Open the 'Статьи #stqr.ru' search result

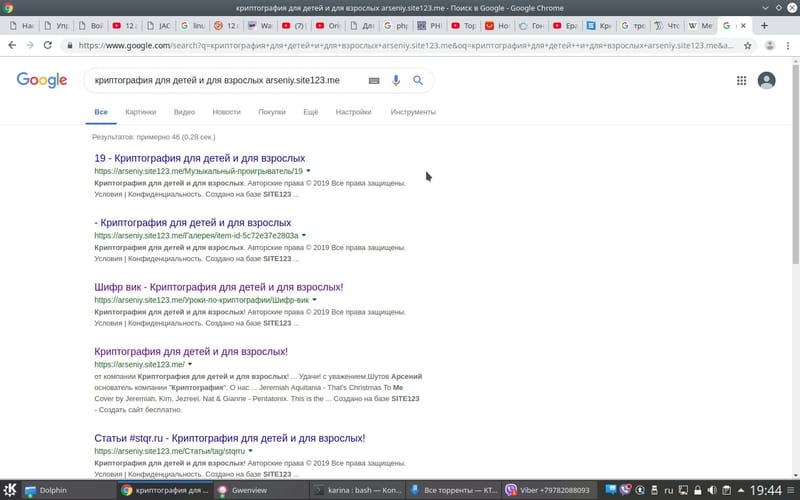[x=230, y=438]
